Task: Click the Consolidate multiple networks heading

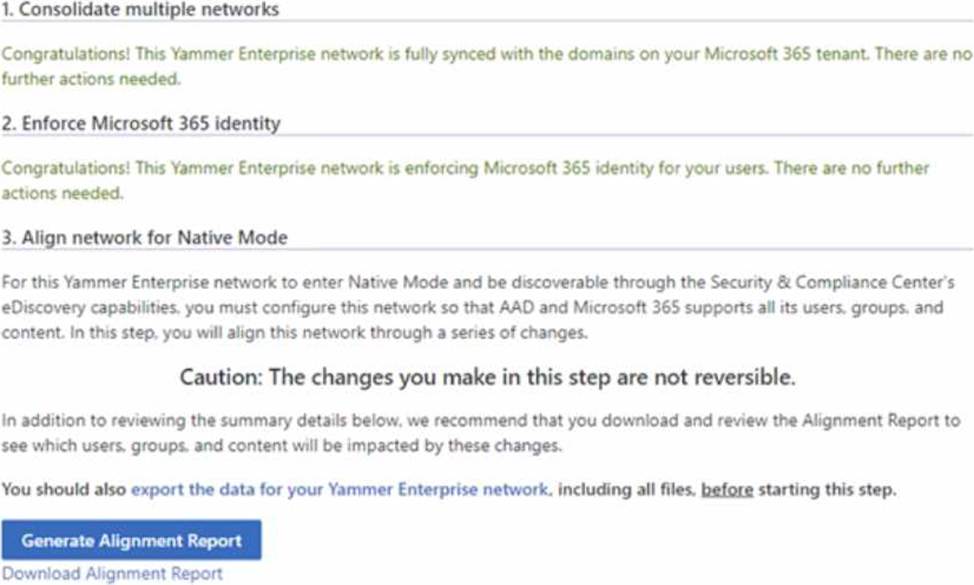Action: (x=140, y=10)
